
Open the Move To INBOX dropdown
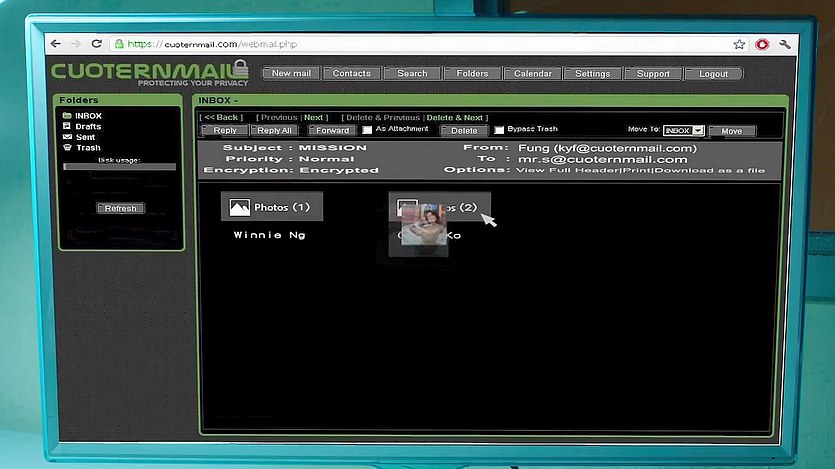click(684, 130)
